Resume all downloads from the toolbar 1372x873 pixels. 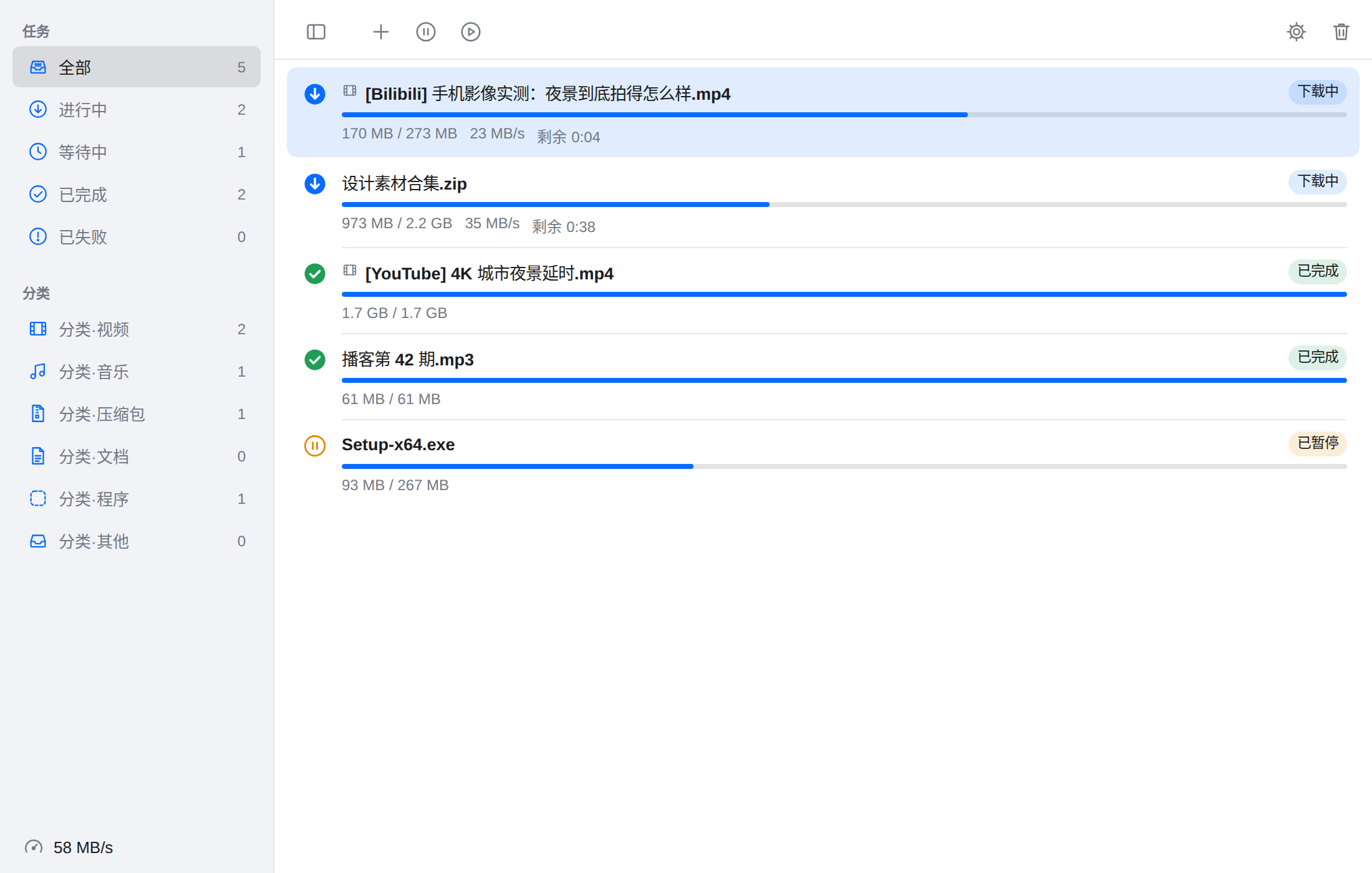point(471,32)
